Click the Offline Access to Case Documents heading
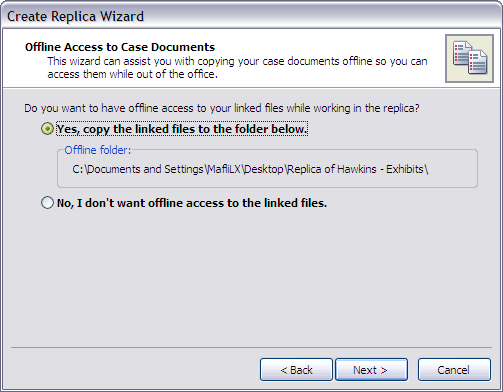 click(x=120, y=47)
